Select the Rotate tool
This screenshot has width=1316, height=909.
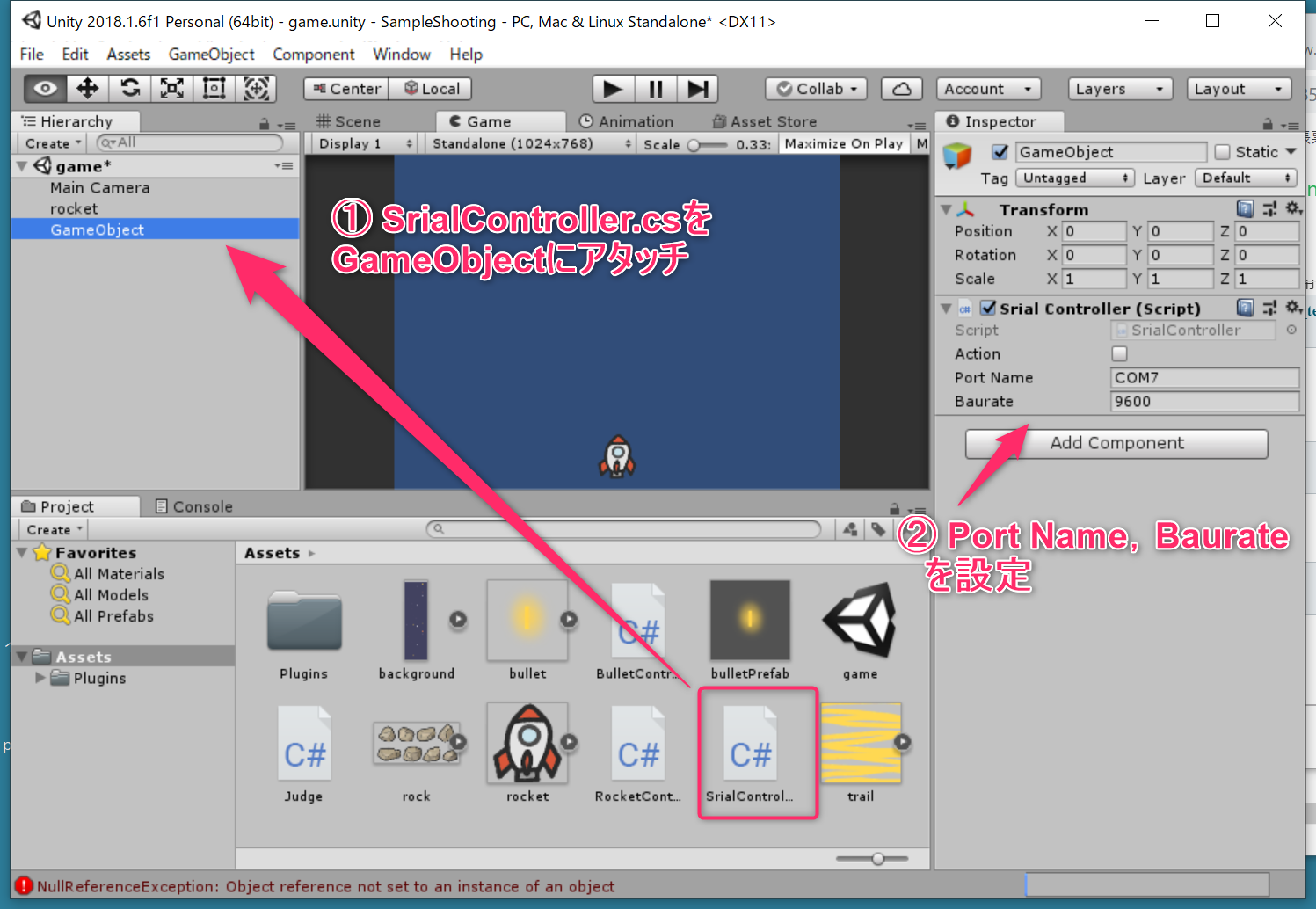coord(130,89)
